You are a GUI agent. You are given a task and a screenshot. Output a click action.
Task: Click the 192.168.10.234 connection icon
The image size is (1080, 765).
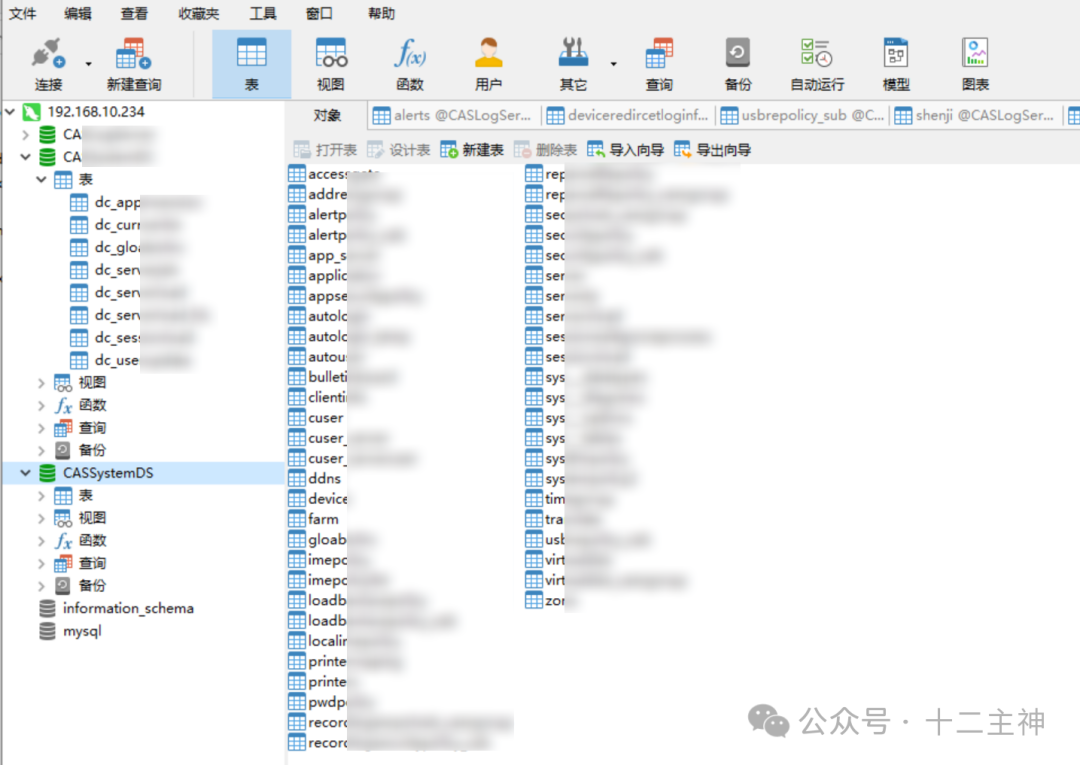32,112
